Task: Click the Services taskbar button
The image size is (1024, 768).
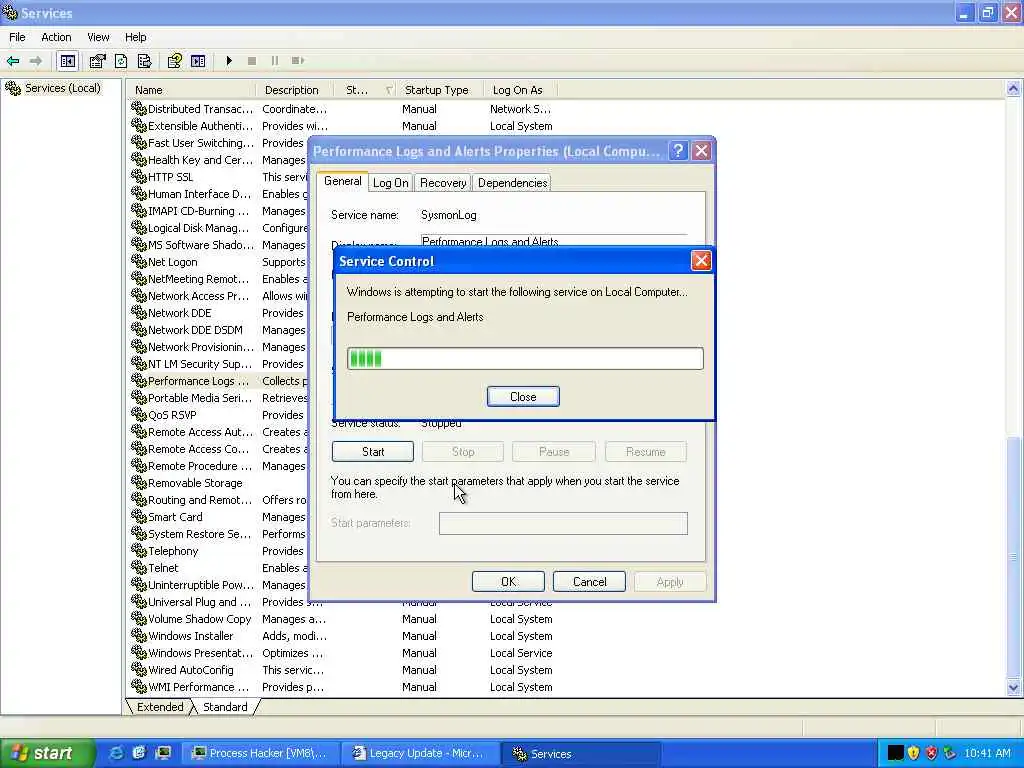Action: click(581, 753)
